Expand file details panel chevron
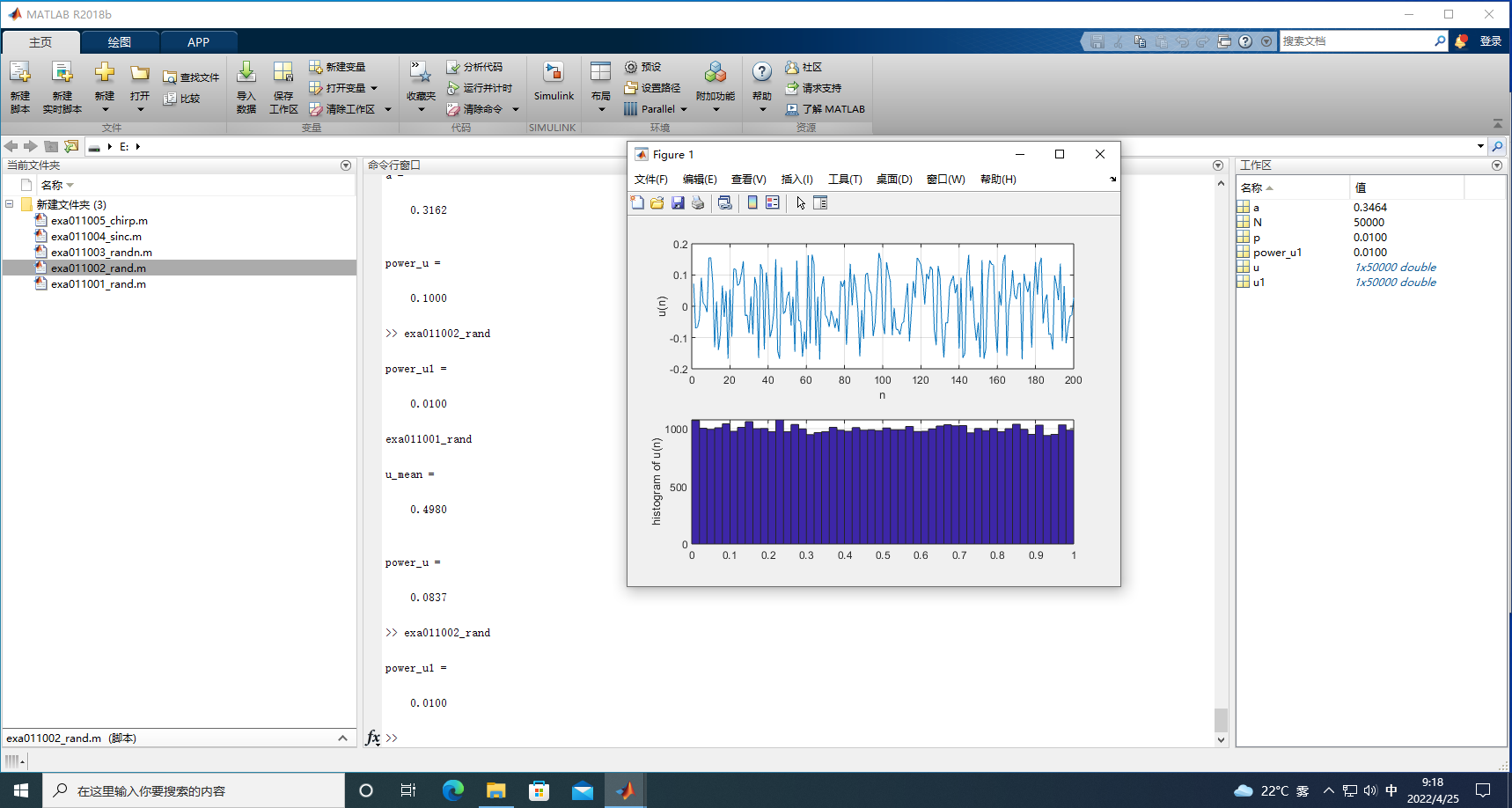The height and width of the screenshot is (808, 1512). coord(342,738)
